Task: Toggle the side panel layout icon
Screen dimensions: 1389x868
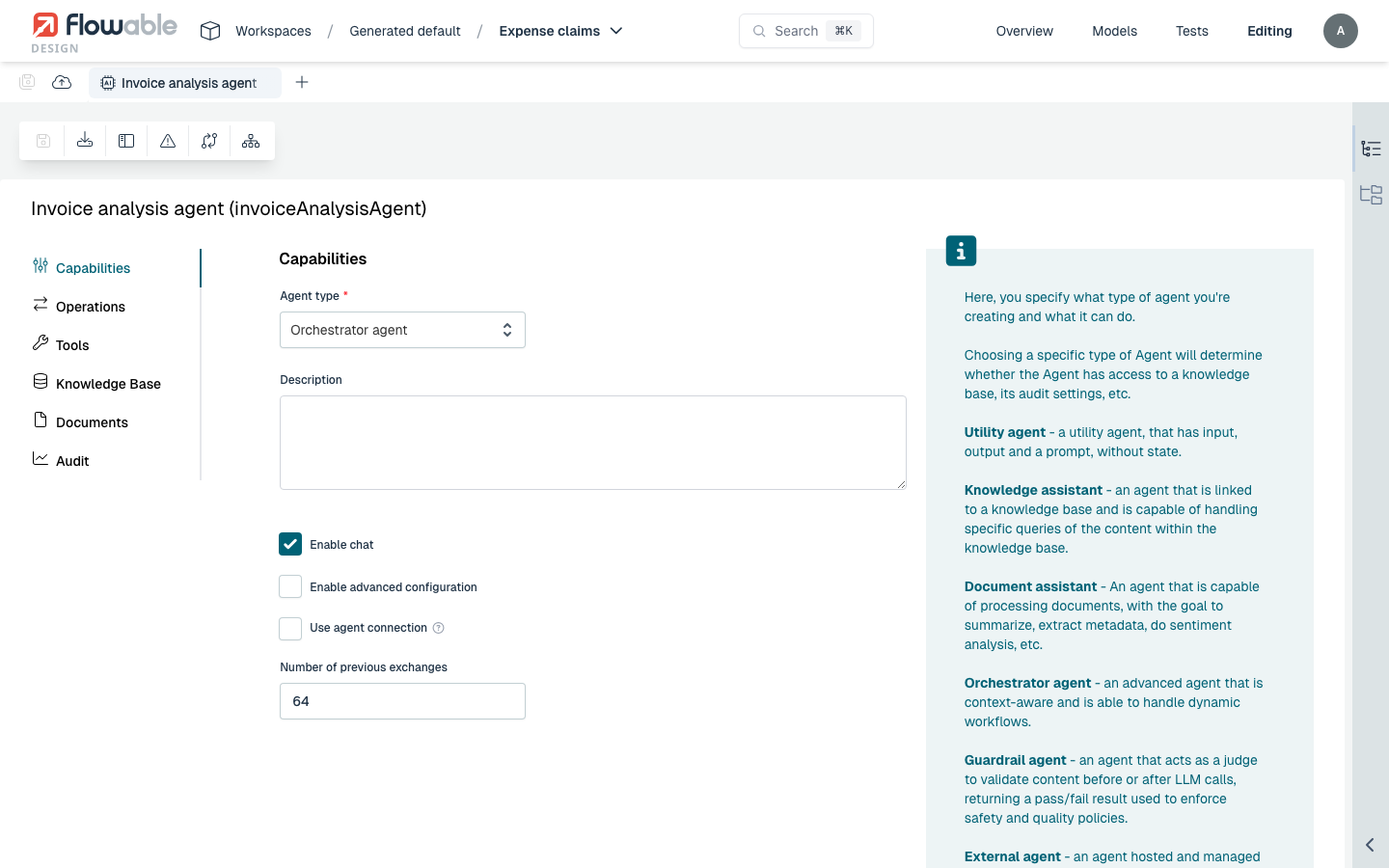Action: point(126,141)
